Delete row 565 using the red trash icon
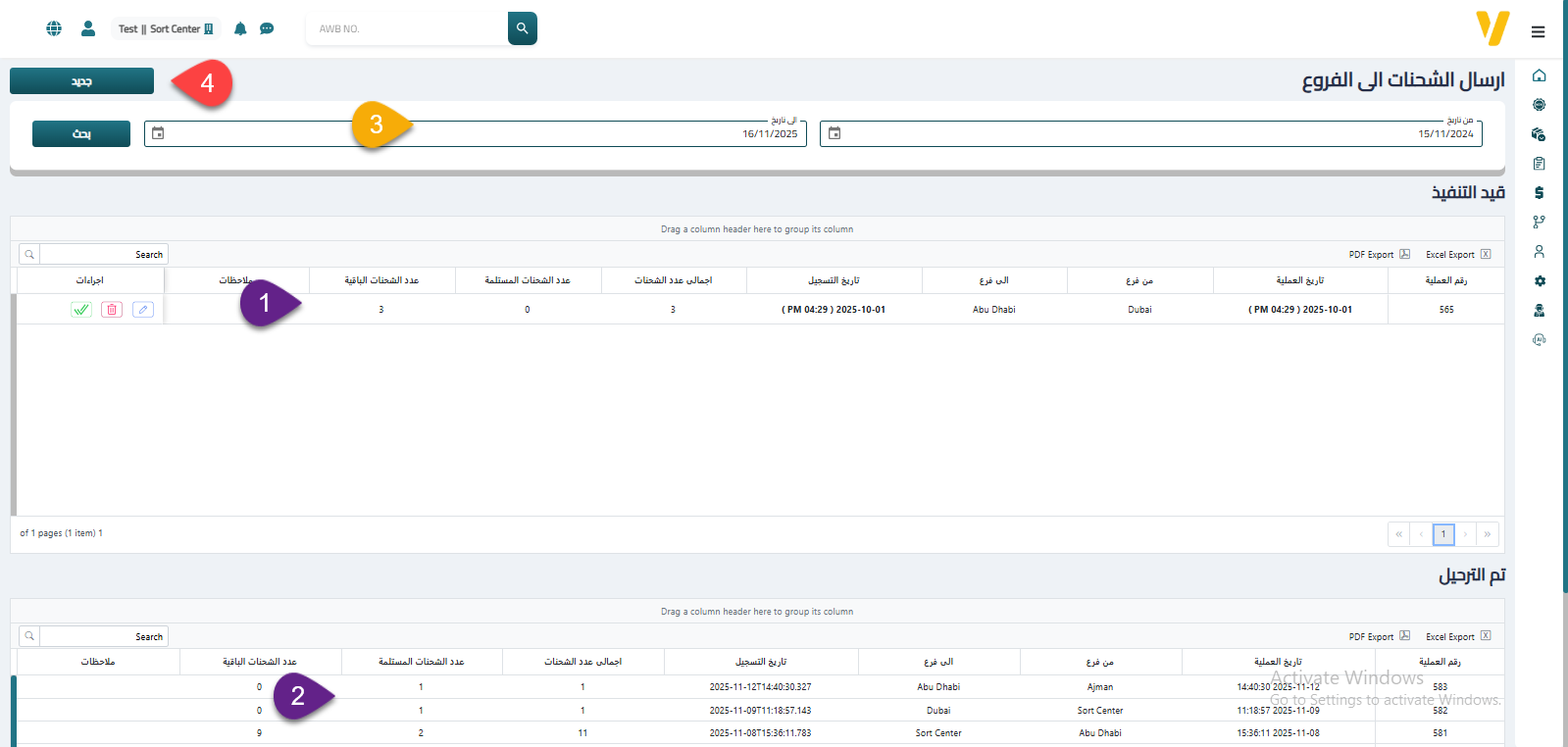The image size is (1568, 747). coord(112,310)
